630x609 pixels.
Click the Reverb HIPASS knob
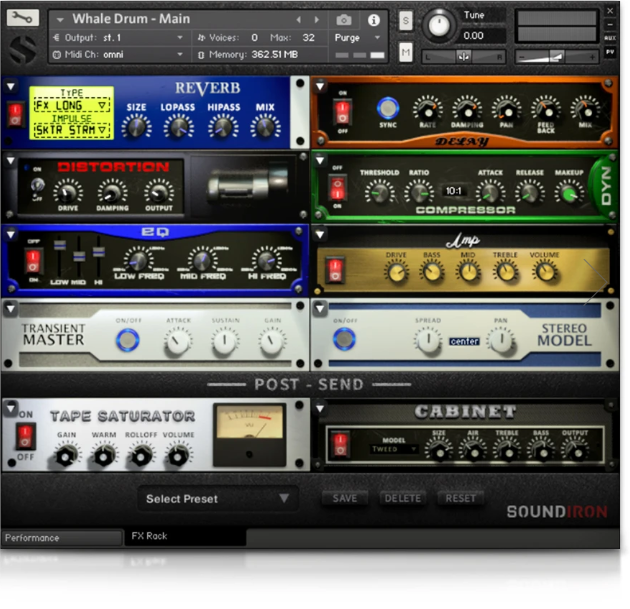(x=223, y=127)
